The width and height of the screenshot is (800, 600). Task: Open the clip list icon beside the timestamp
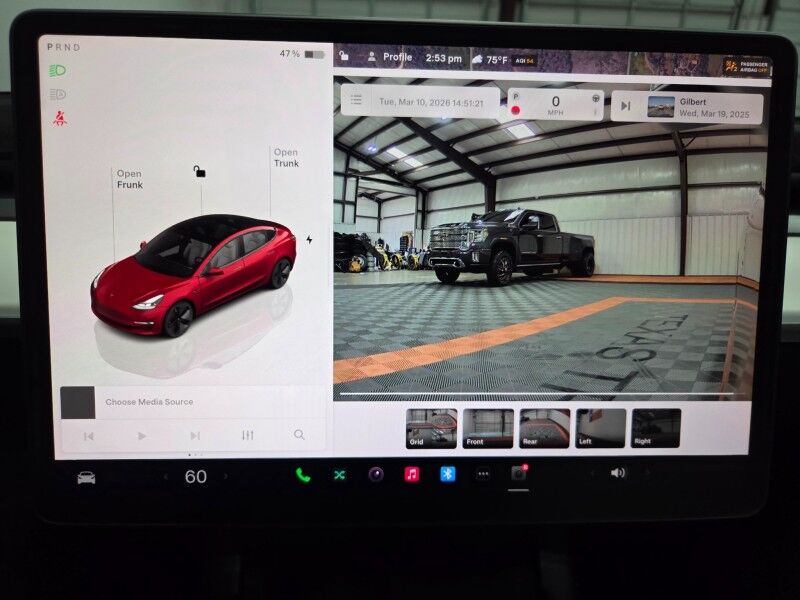(x=356, y=101)
